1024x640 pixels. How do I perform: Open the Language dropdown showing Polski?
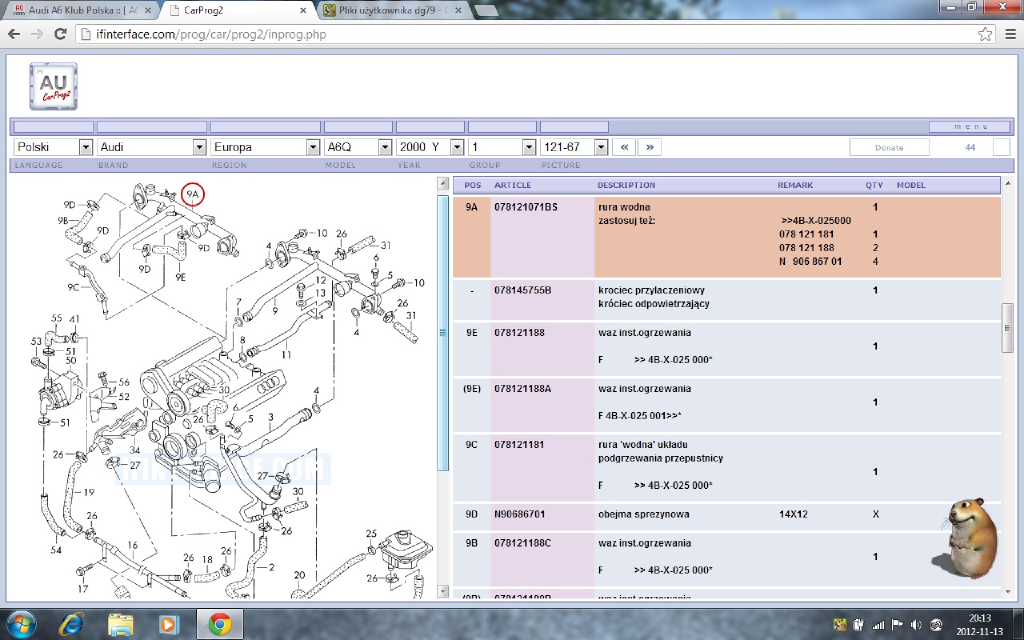click(x=54, y=147)
